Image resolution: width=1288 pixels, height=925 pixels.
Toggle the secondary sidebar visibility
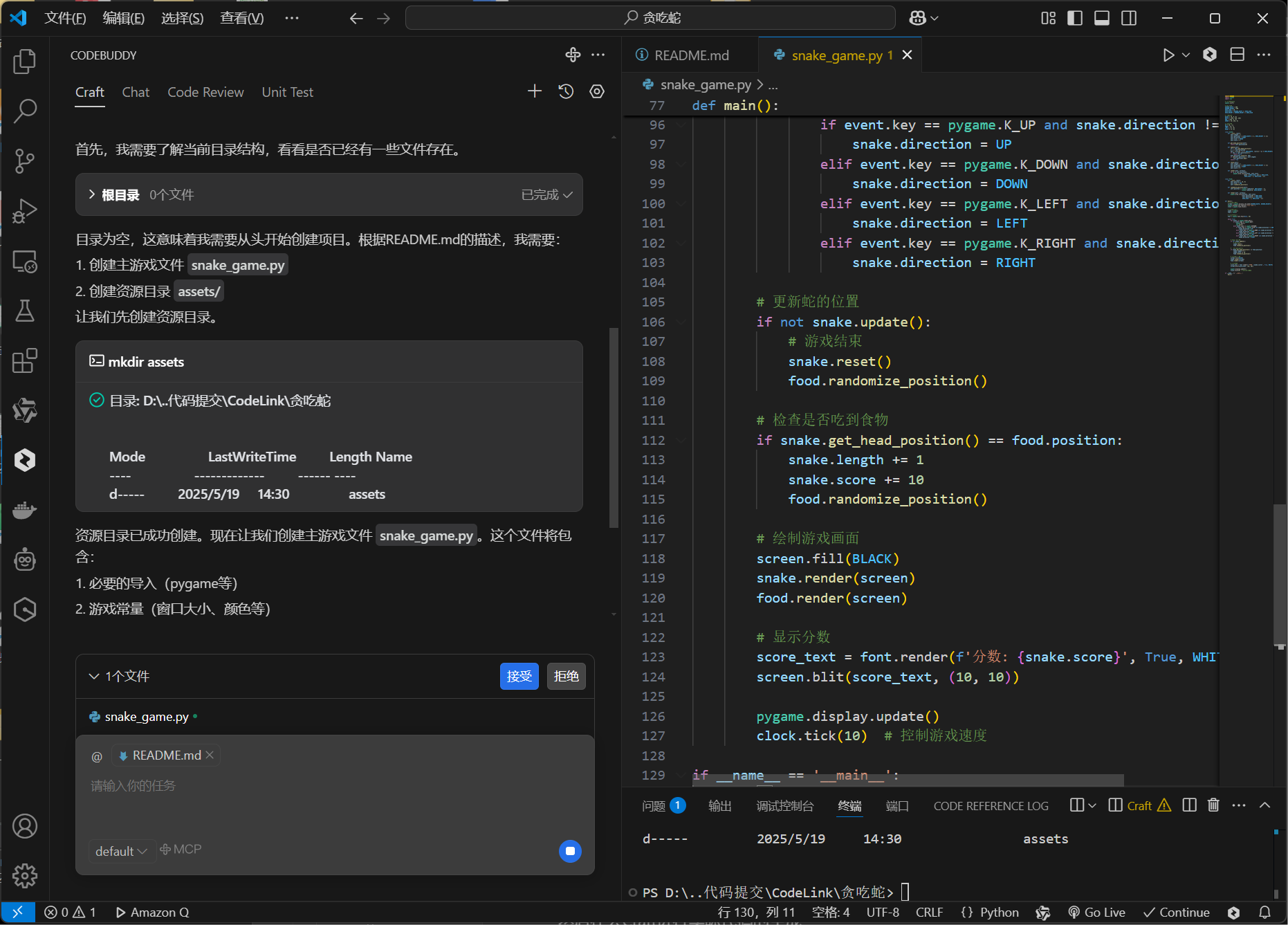[1129, 18]
